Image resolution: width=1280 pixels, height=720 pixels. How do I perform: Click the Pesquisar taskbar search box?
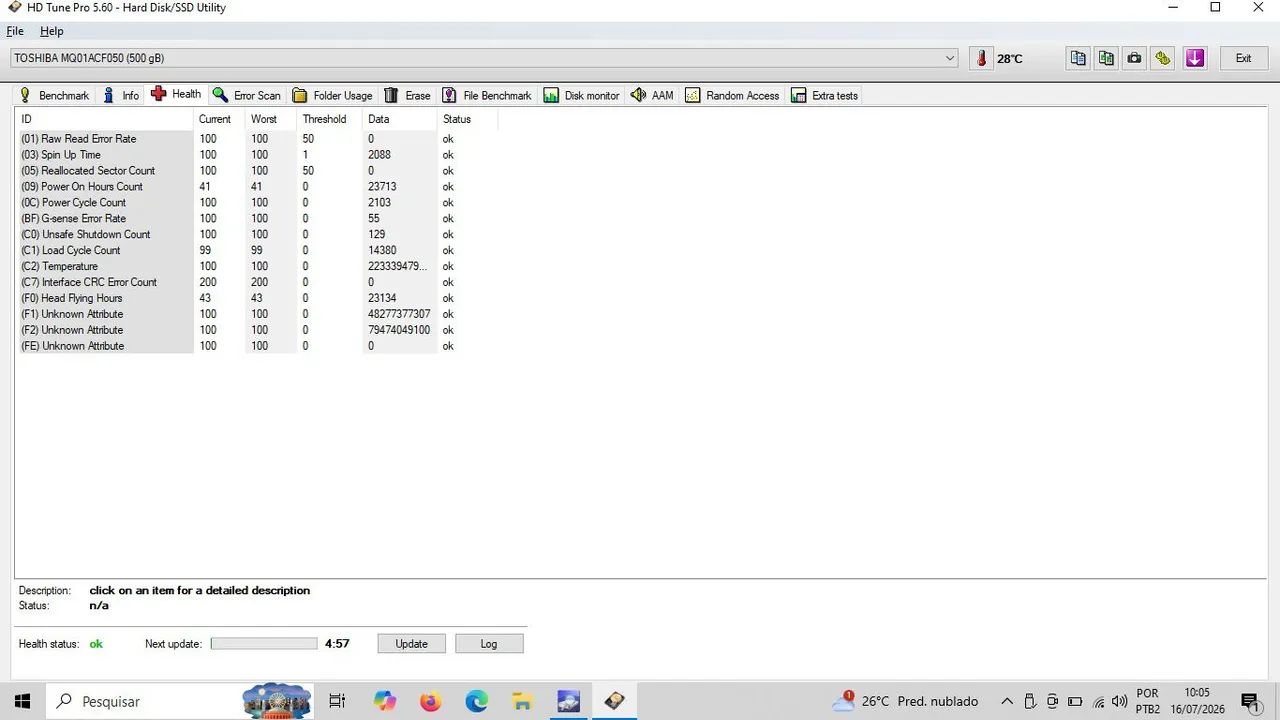point(180,701)
